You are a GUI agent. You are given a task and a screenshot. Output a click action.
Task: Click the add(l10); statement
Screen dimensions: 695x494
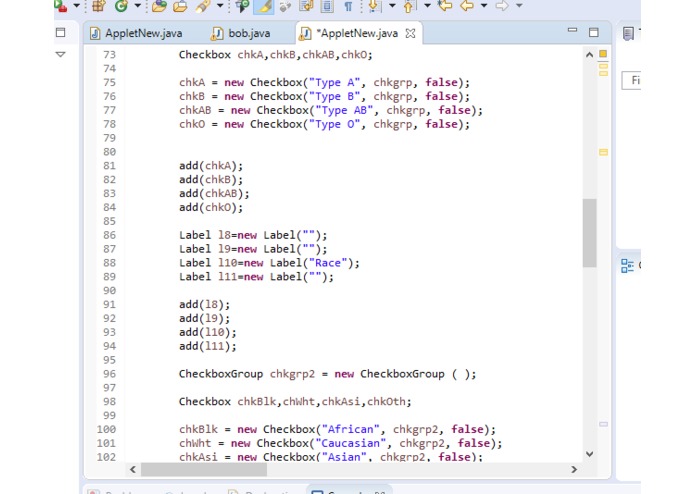(208, 332)
